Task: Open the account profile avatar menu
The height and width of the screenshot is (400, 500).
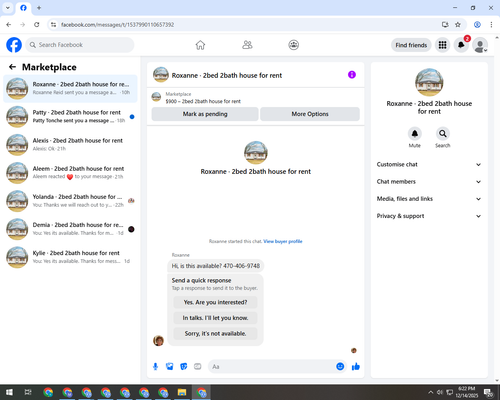Action: point(480,45)
